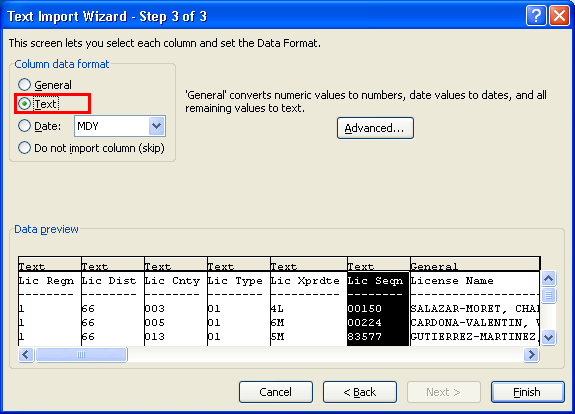Image resolution: width=575 pixels, height=414 pixels.
Task: Close the Text Import Wizard dialog
Action: coord(559,16)
